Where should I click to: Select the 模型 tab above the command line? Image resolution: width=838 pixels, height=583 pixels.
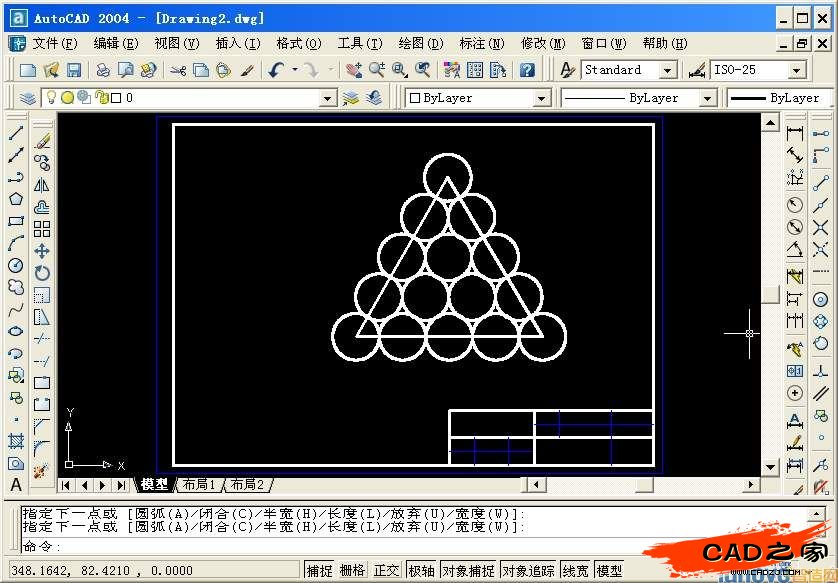[154, 485]
